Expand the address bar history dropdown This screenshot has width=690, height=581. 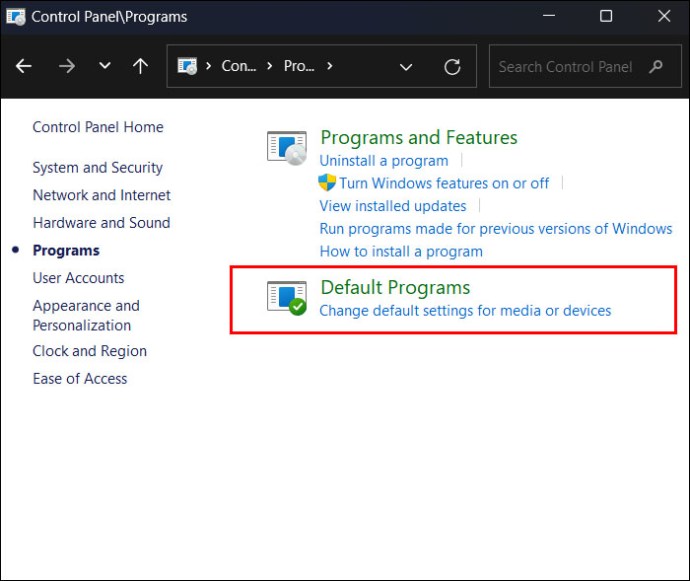pyautogui.click(x=406, y=67)
